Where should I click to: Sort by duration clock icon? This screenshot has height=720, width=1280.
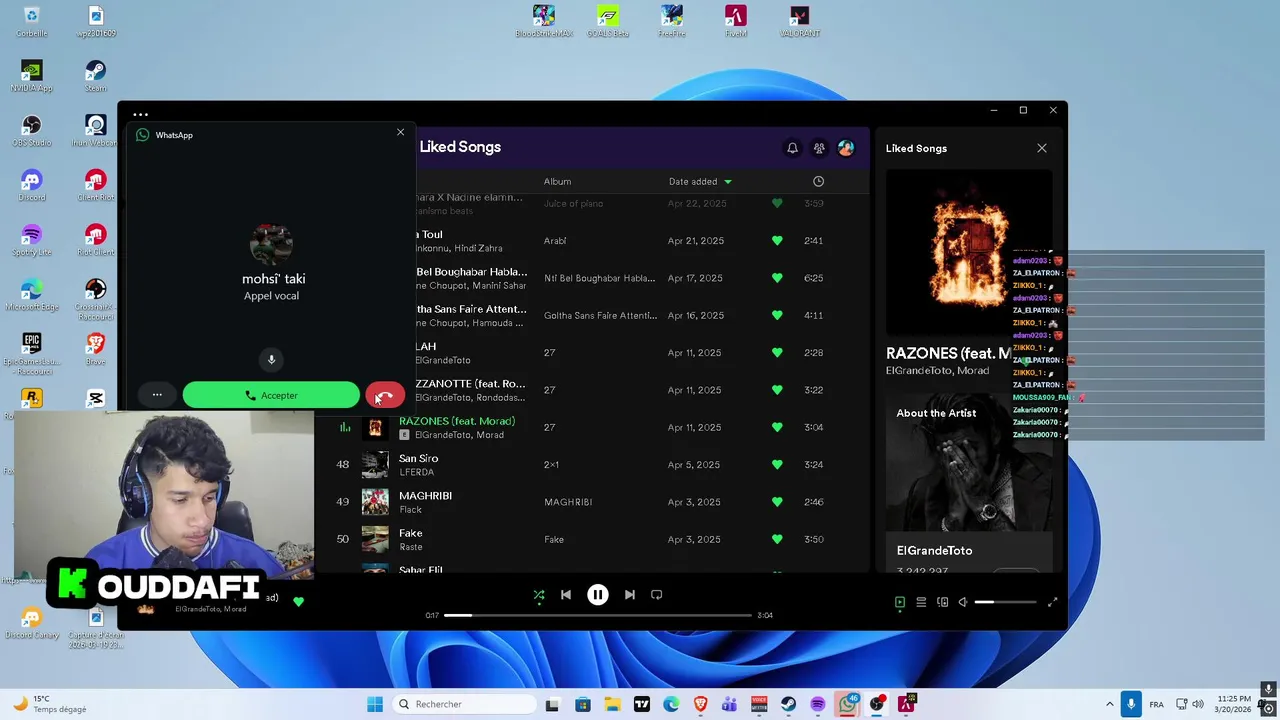[x=818, y=181]
